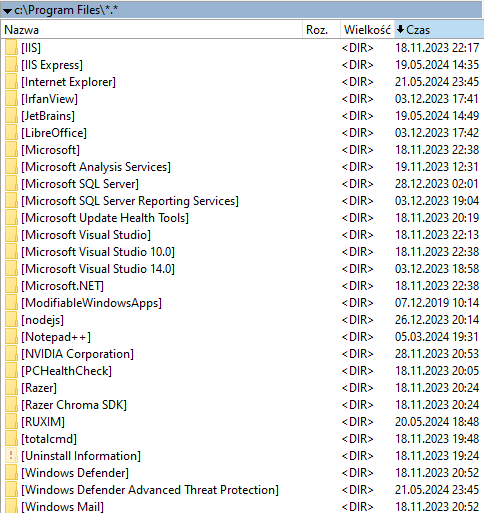Click the Microsoft.NET folder icon
Viewport: 484px width, 513px height.
[x=11, y=286]
